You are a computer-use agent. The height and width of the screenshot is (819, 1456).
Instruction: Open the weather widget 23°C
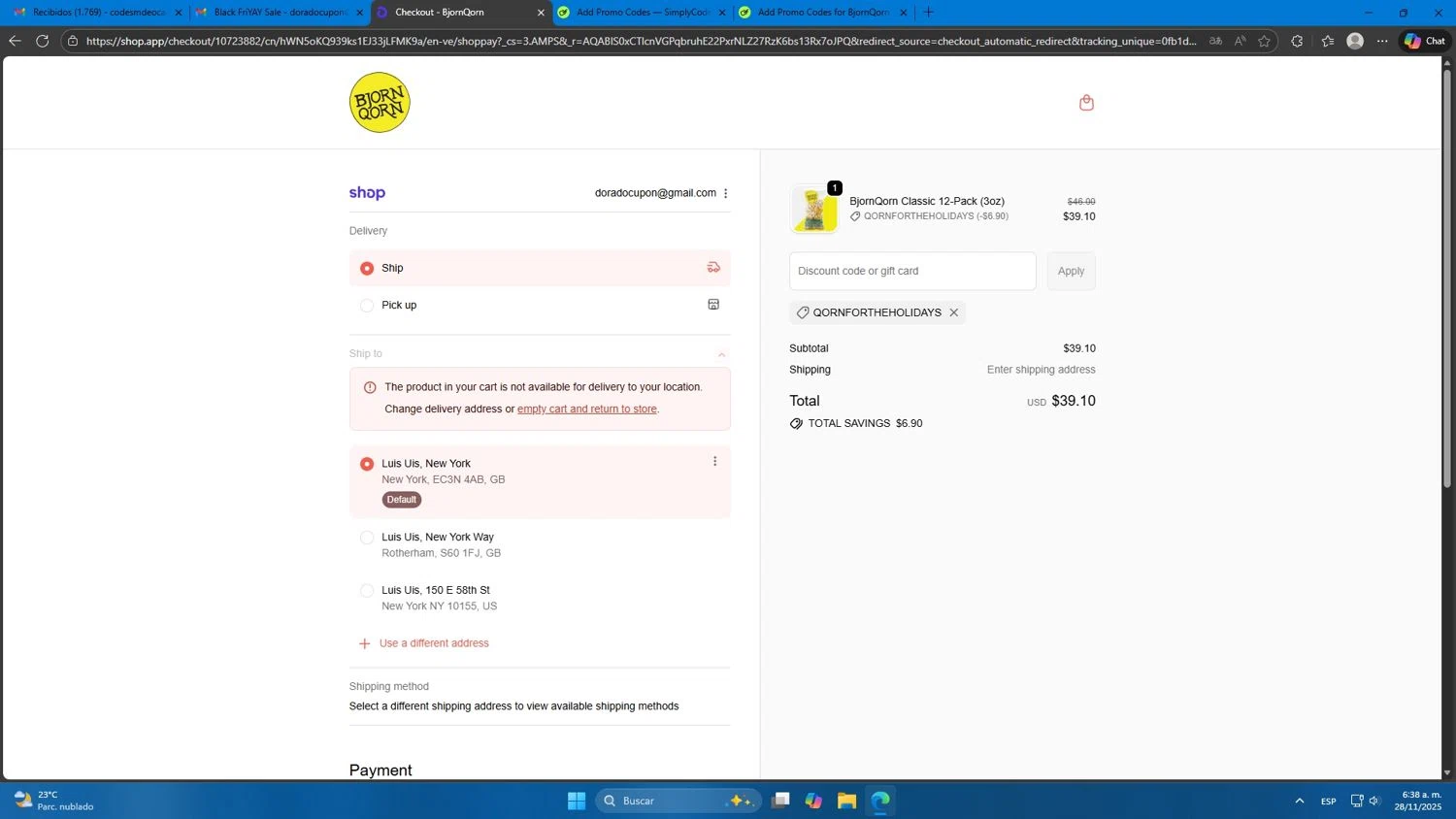pos(55,801)
